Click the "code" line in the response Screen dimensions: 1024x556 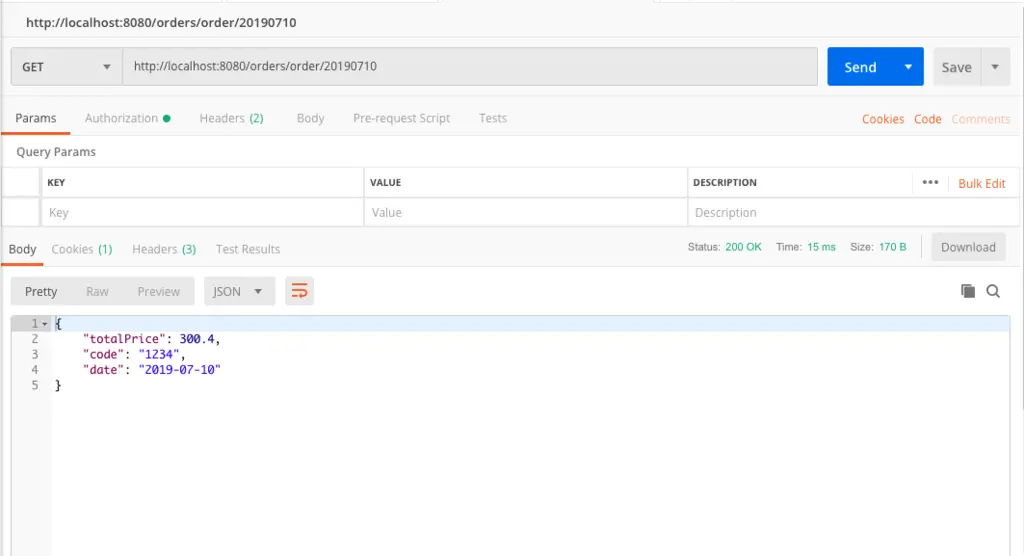pos(134,354)
